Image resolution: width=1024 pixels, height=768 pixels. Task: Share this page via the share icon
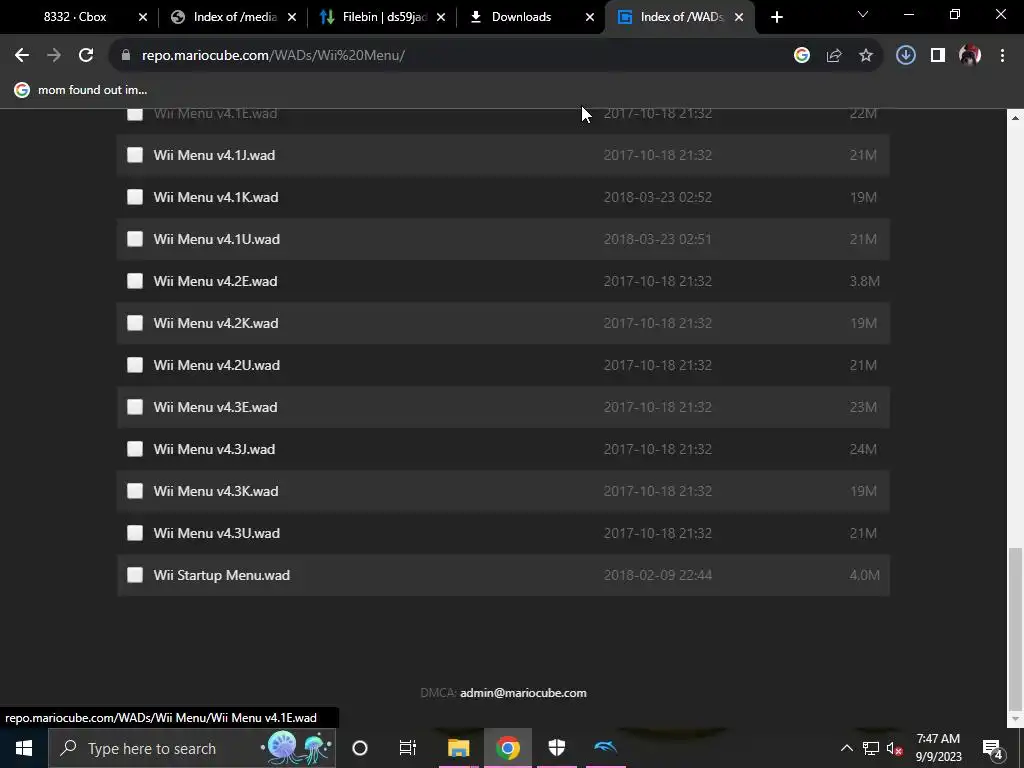coord(833,56)
